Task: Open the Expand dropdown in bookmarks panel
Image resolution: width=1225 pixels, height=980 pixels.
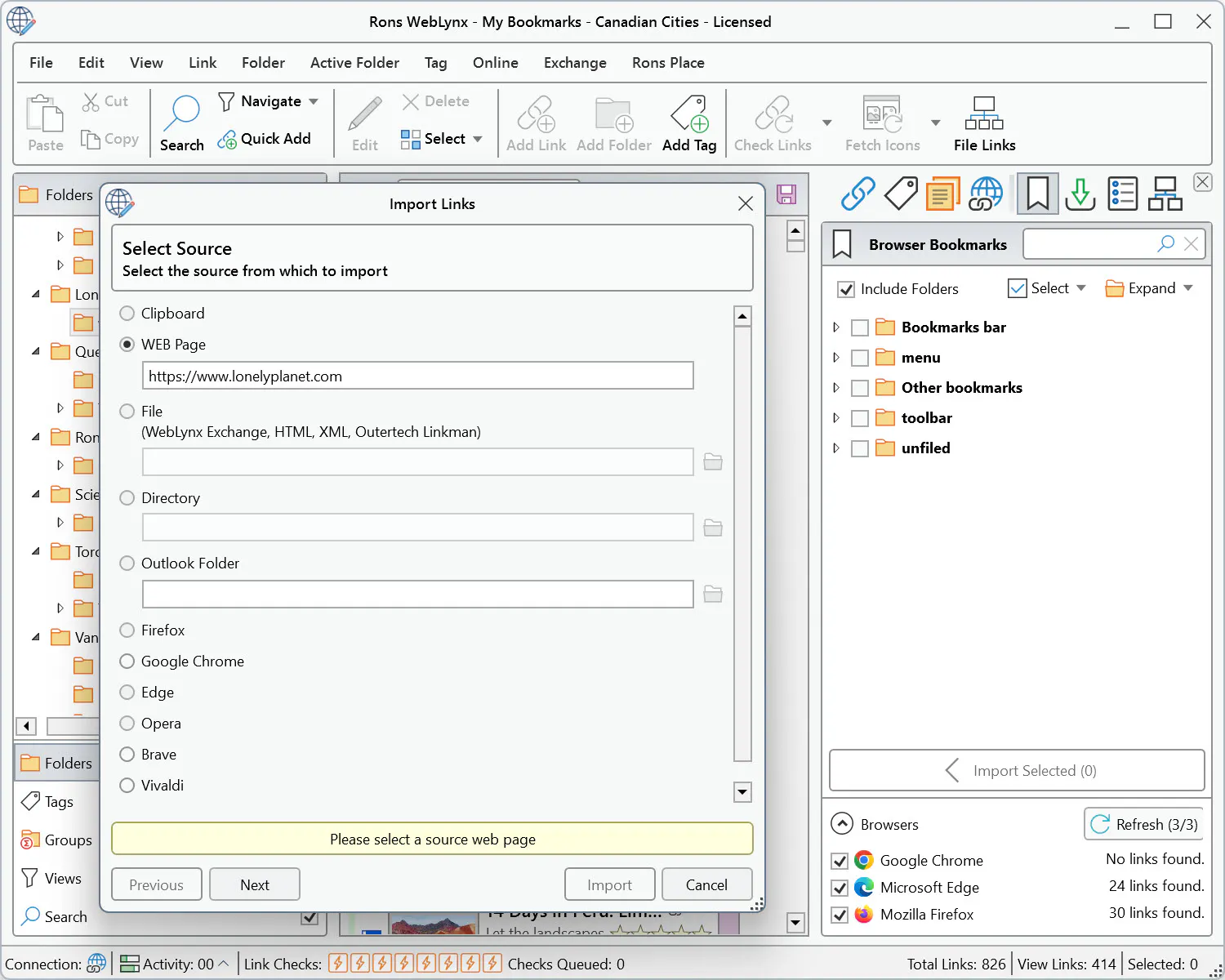Action: click(1187, 288)
